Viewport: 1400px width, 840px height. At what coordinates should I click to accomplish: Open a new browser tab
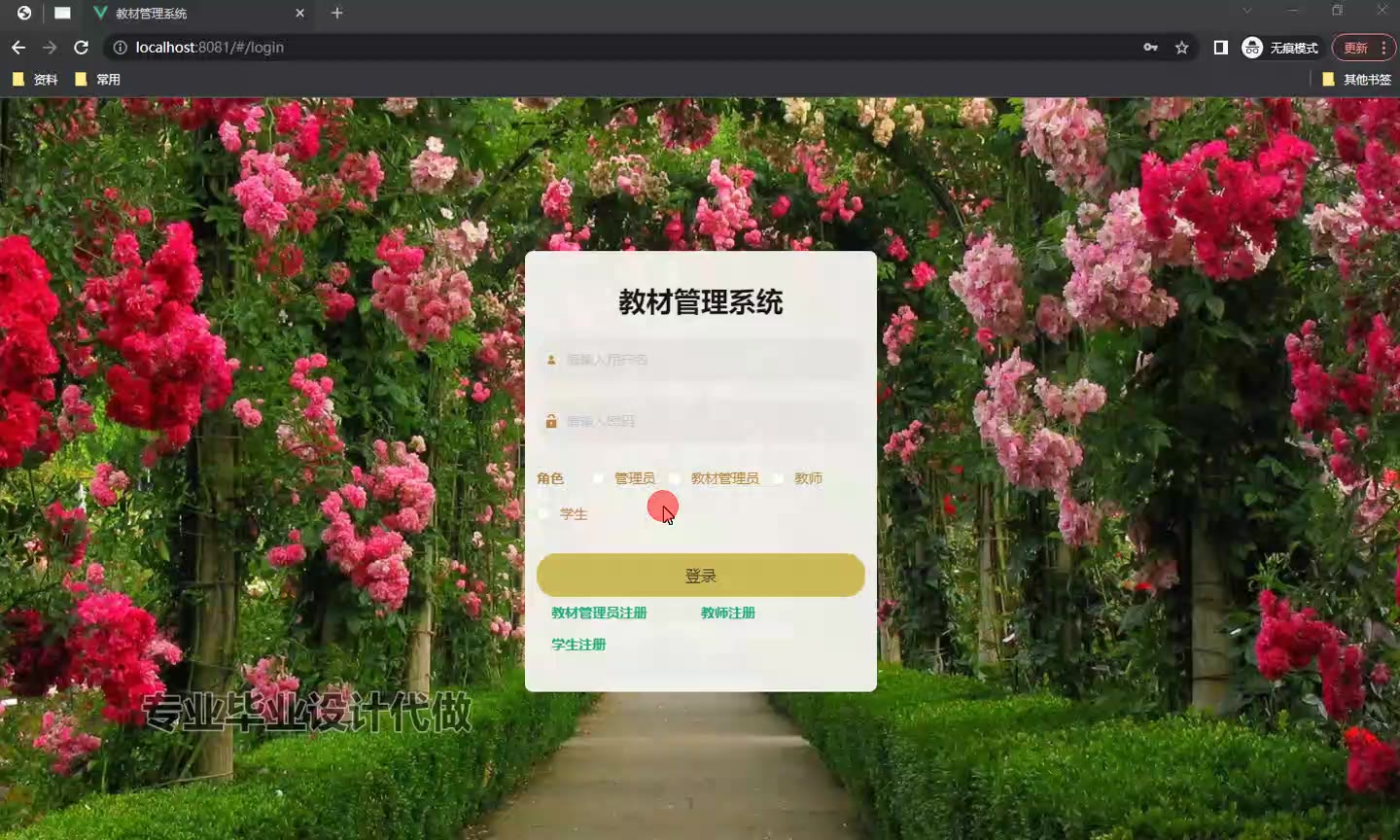pyautogui.click(x=337, y=13)
